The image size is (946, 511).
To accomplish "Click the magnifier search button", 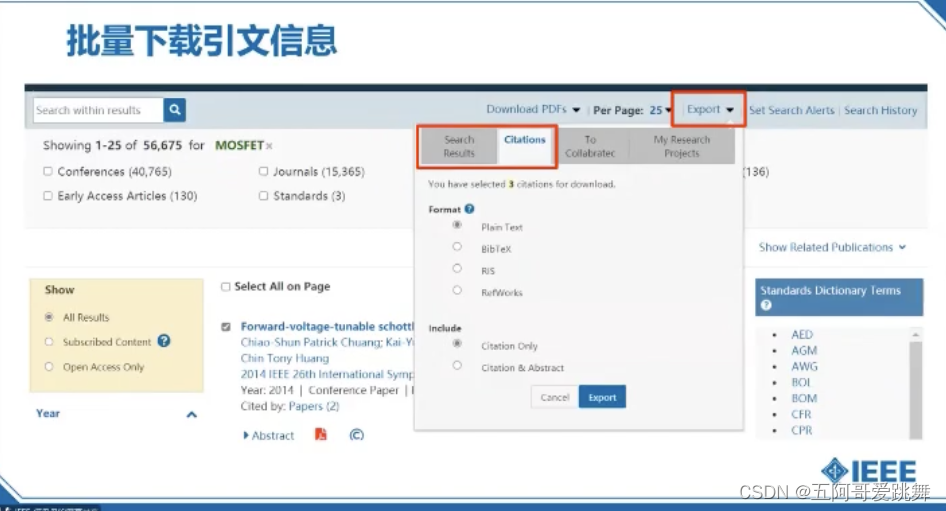I will [x=174, y=110].
